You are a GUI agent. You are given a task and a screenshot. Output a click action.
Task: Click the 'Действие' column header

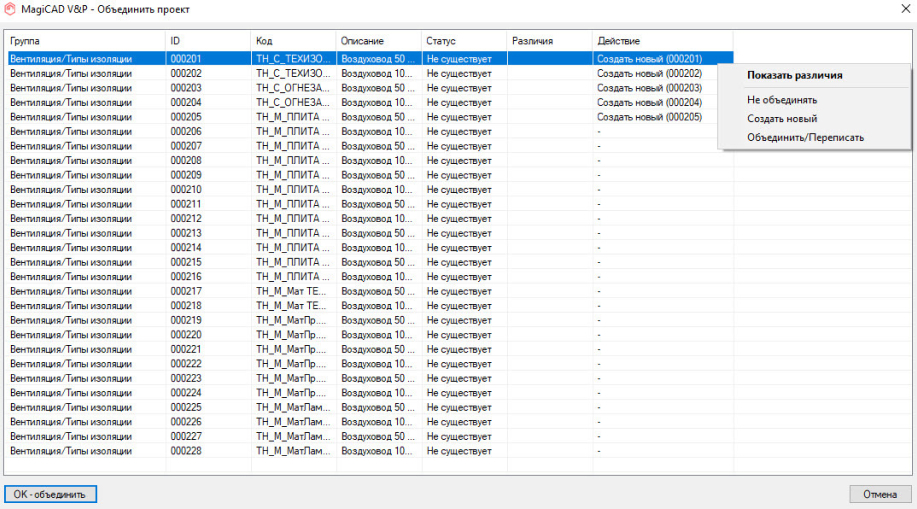662,41
